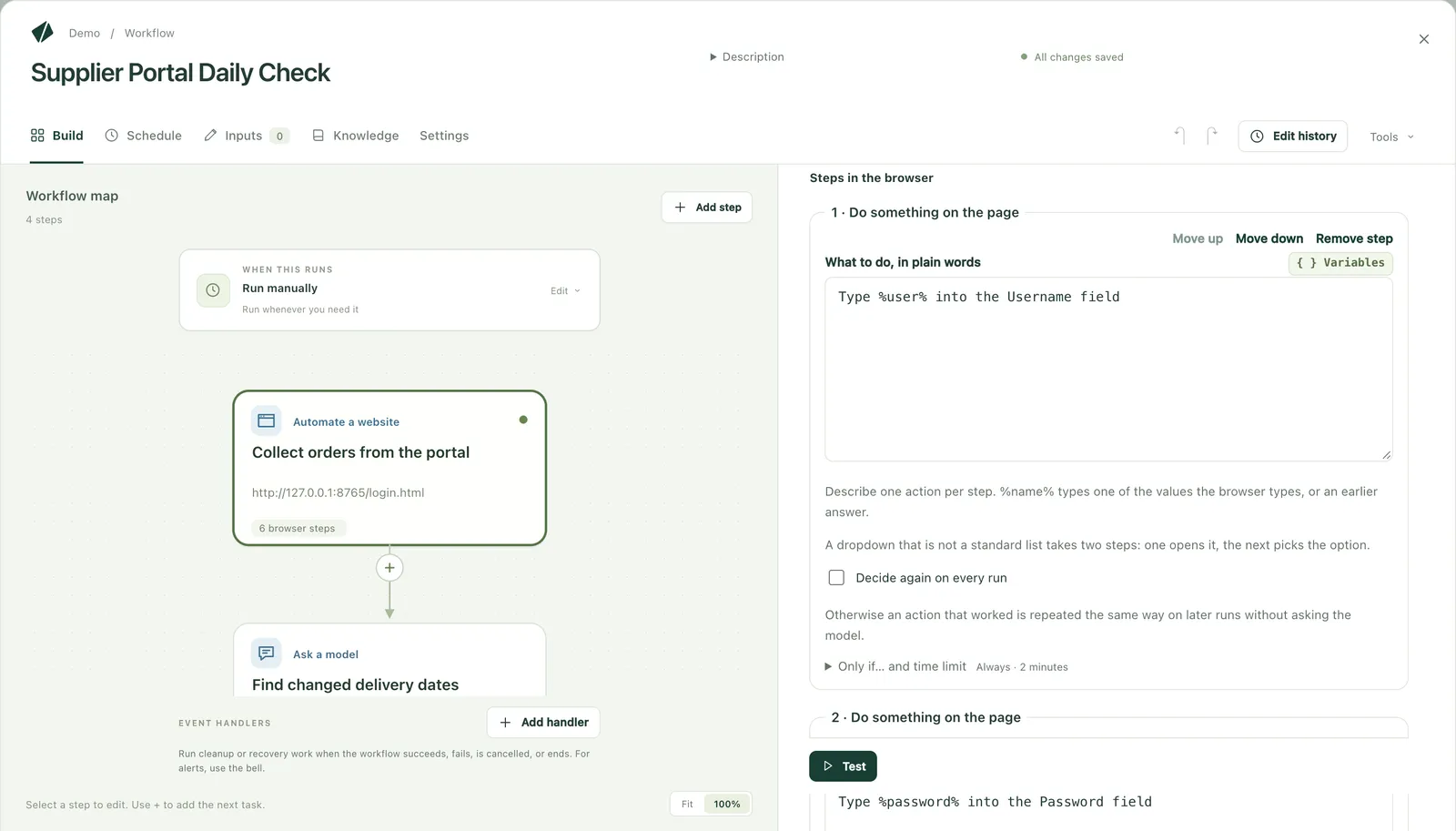This screenshot has width=1456, height=831.
Task: Click Move down for step 1
Action: pyautogui.click(x=1269, y=238)
